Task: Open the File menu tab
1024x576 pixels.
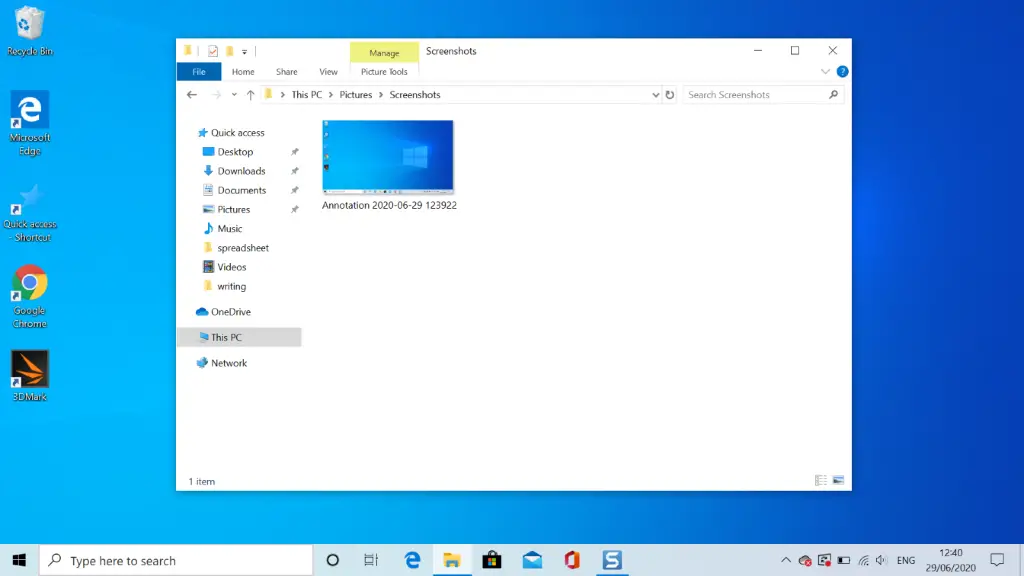Action: click(x=199, y=72)
